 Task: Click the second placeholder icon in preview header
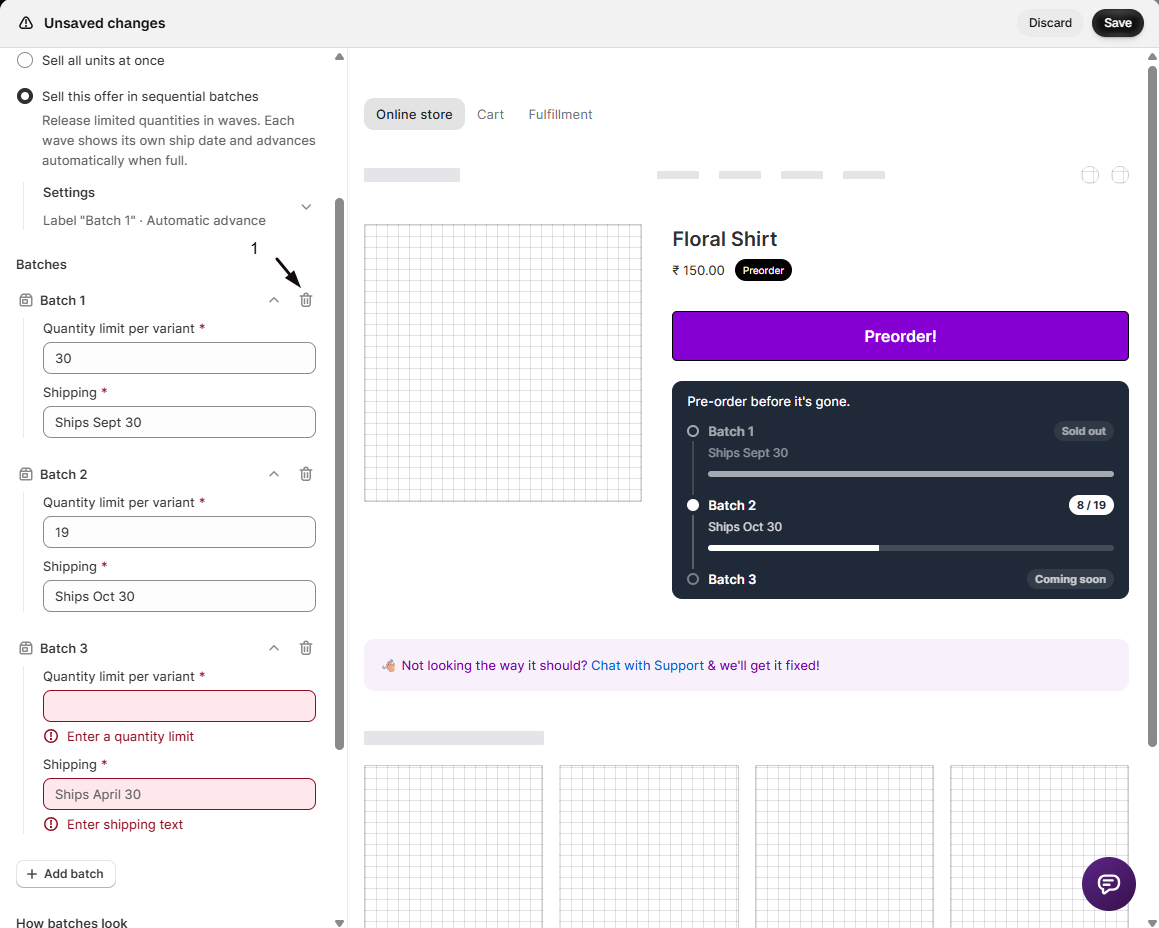[1120, 175]
